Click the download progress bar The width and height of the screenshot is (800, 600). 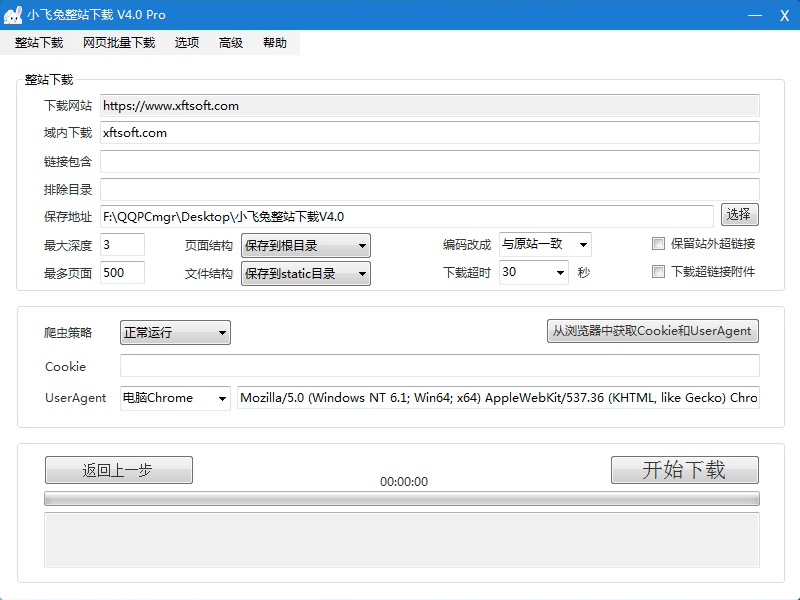[x=401, y=498]
